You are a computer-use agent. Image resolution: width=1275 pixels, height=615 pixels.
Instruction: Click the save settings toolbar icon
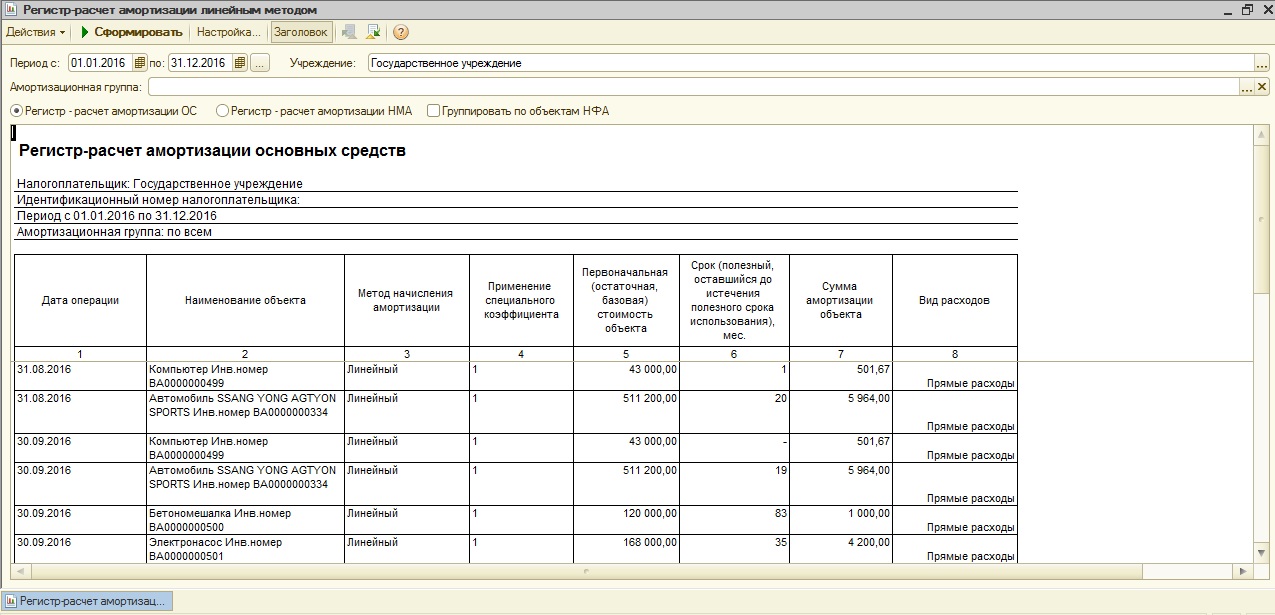tap(373, 32)
